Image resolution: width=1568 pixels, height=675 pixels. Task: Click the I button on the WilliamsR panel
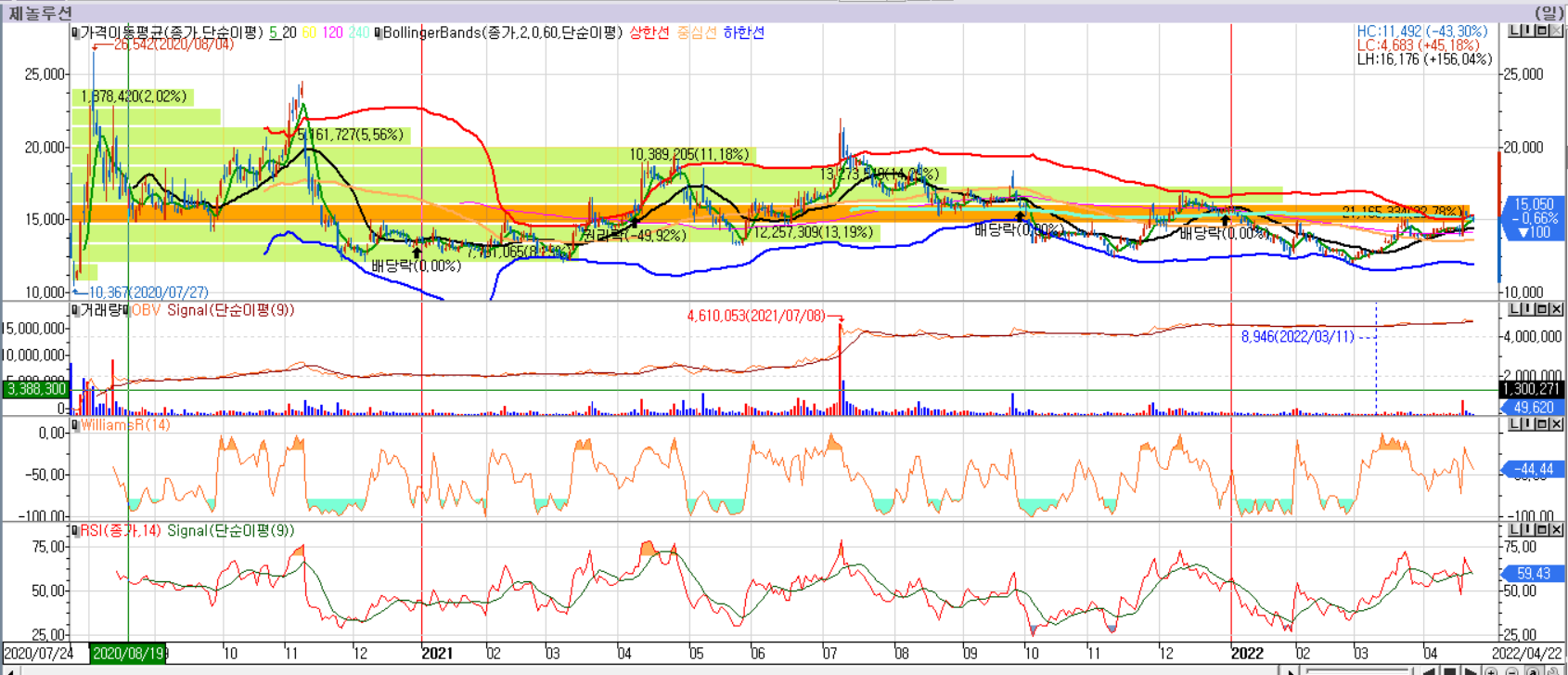point(1528,424)
